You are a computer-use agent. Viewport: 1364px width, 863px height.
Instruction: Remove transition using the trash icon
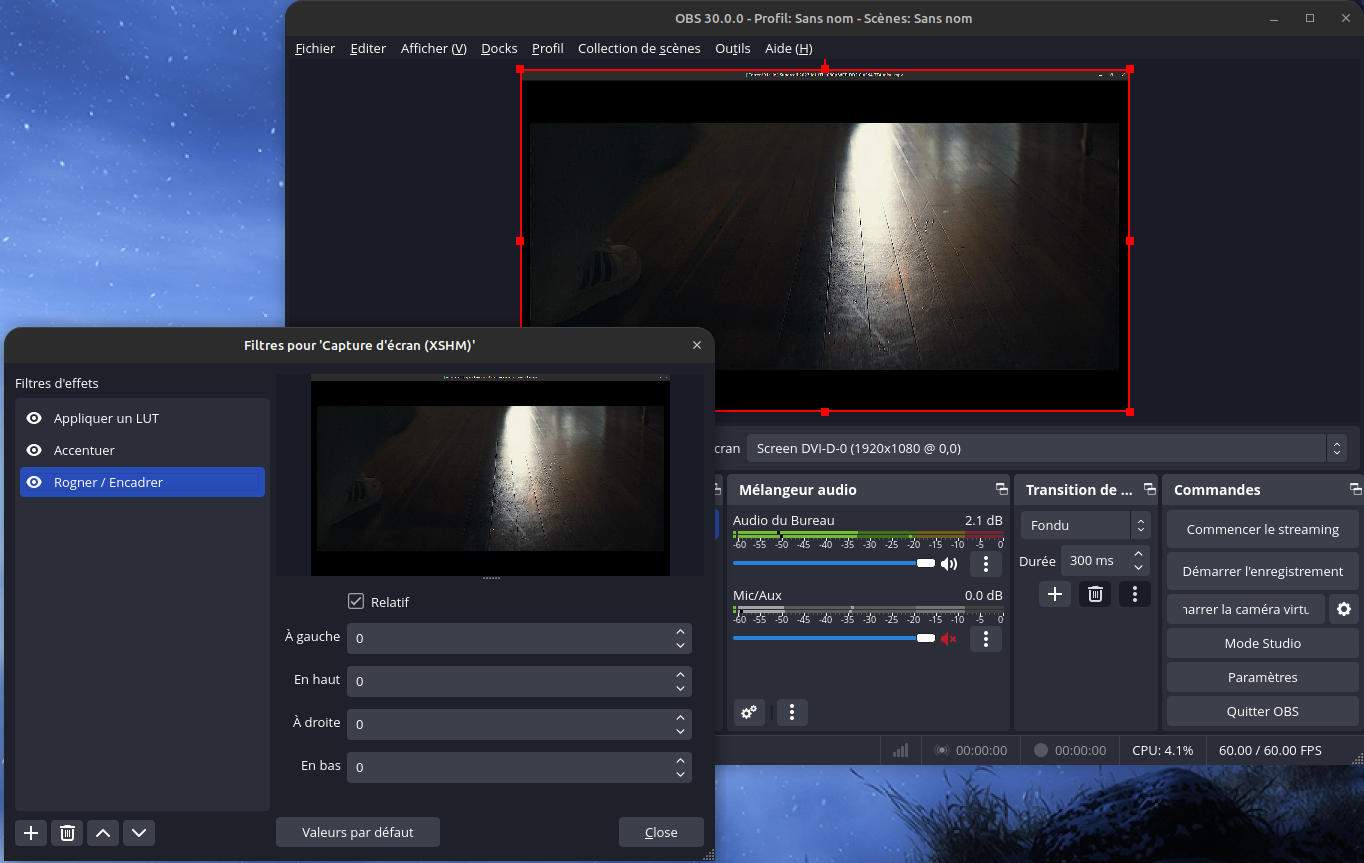click(x=1095, y=594)
